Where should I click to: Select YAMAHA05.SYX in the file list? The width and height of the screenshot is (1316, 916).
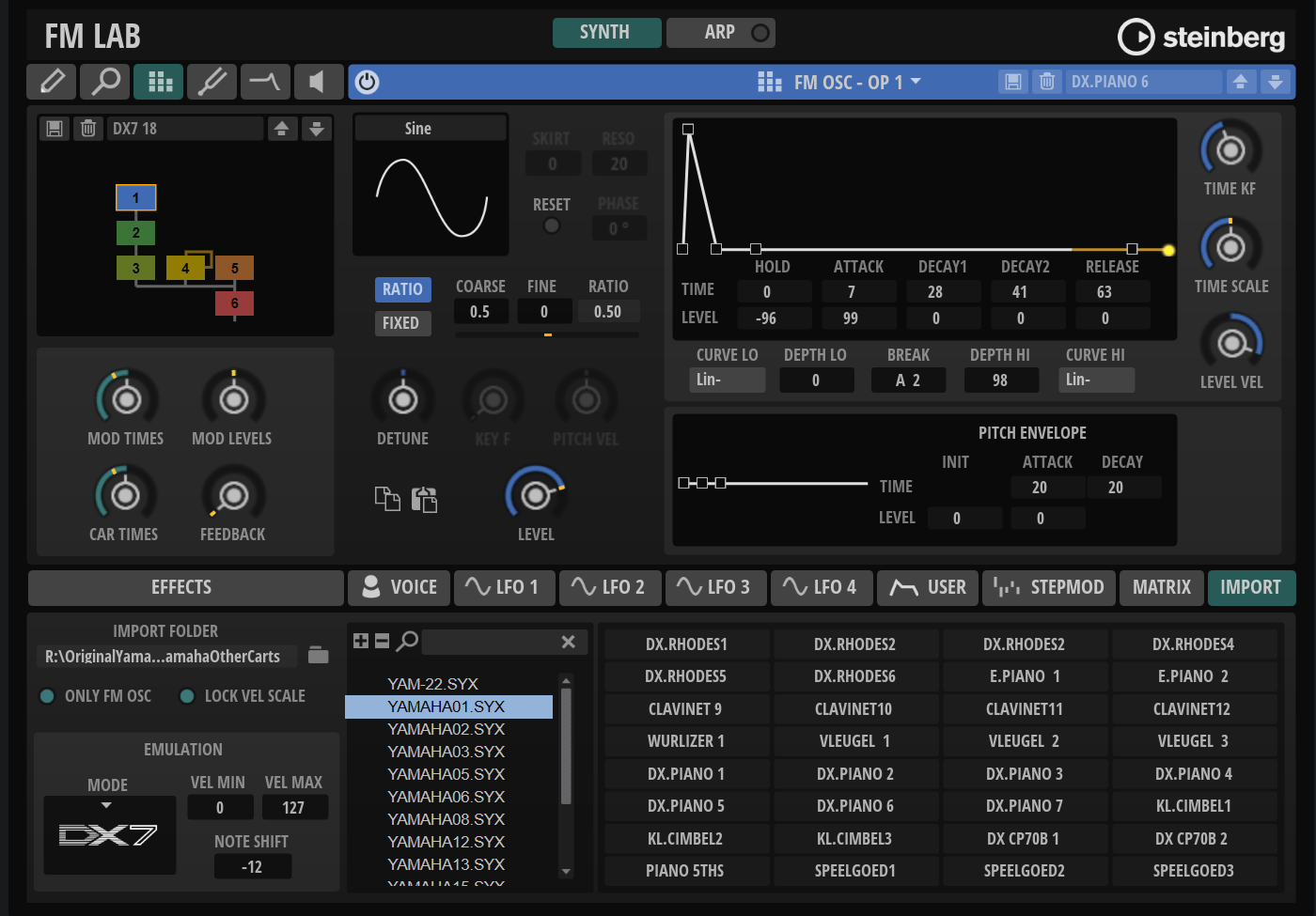[446, 774]
